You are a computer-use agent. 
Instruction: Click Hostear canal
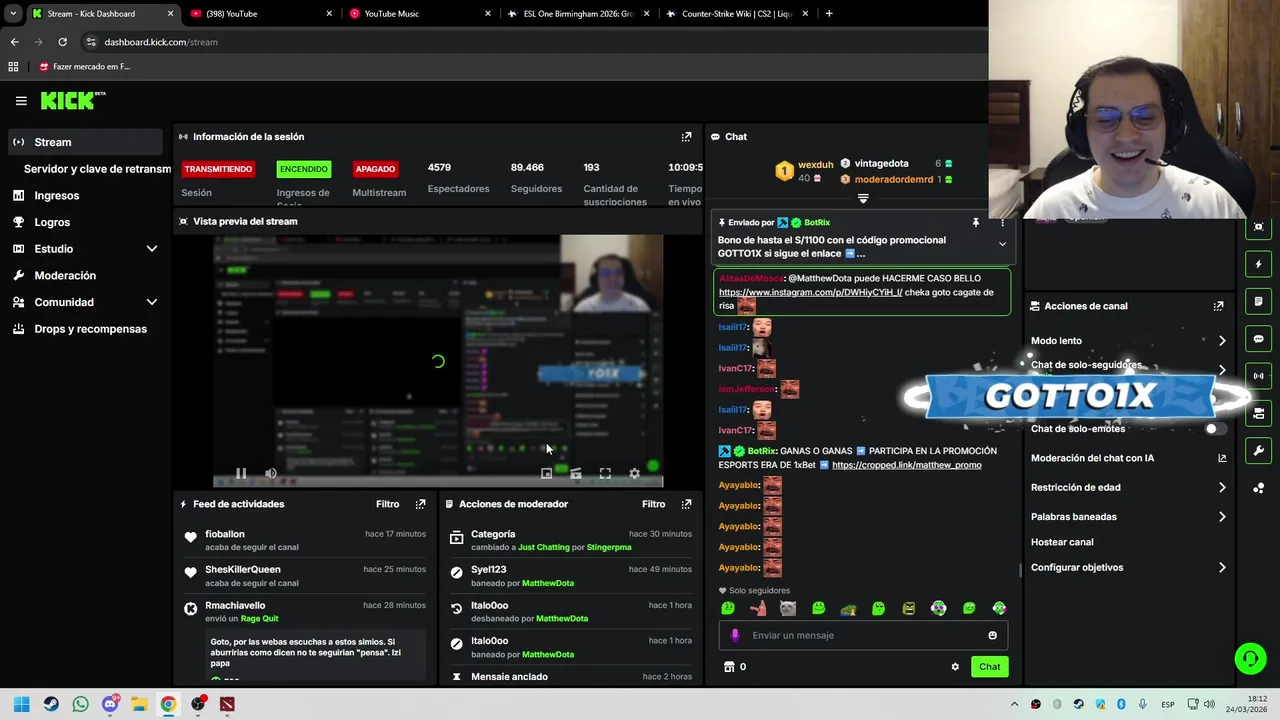pos(1062,542)
